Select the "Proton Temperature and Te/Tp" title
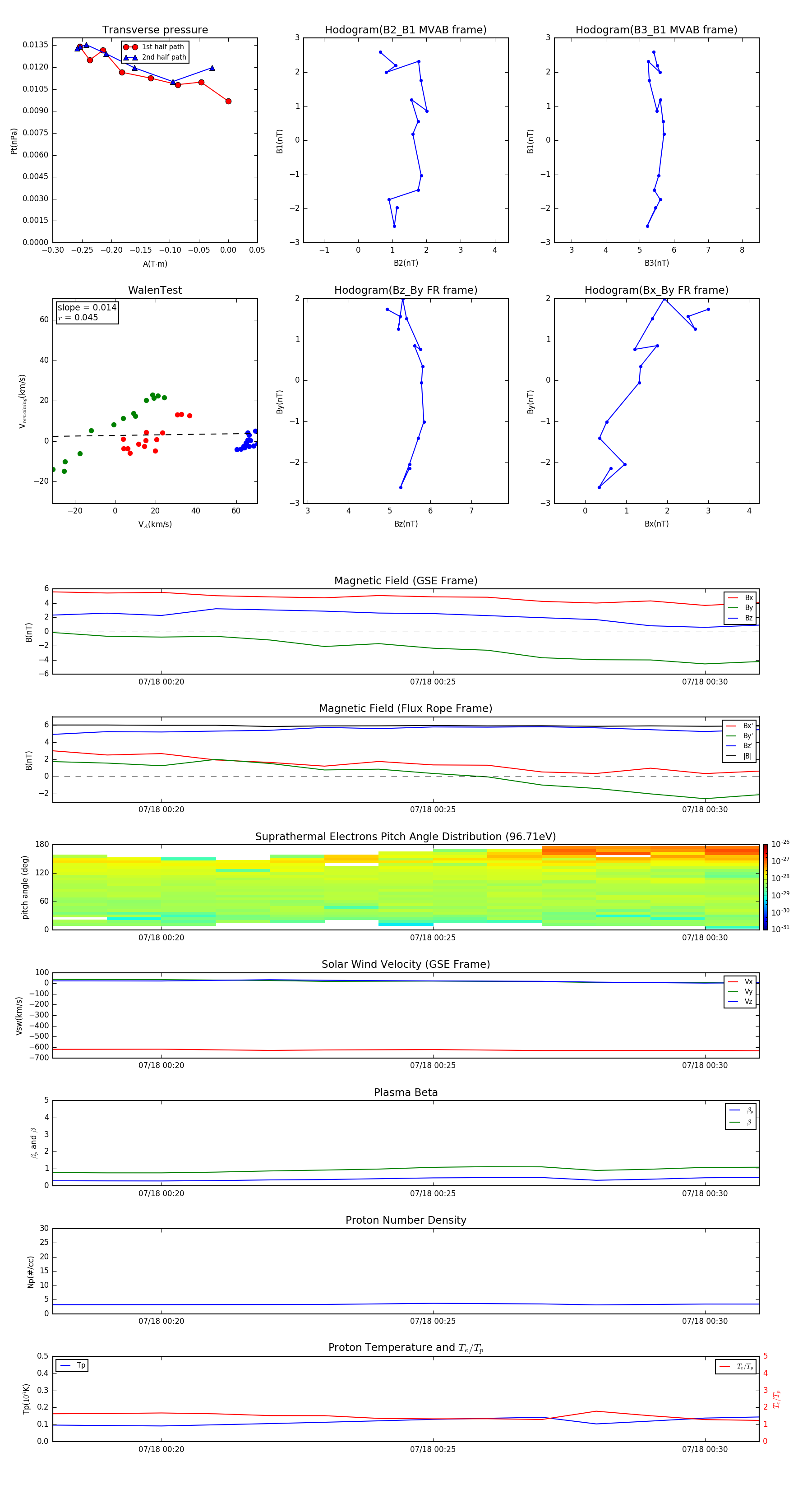This screenshot has height=1489, width=812. coord(406,1348)
